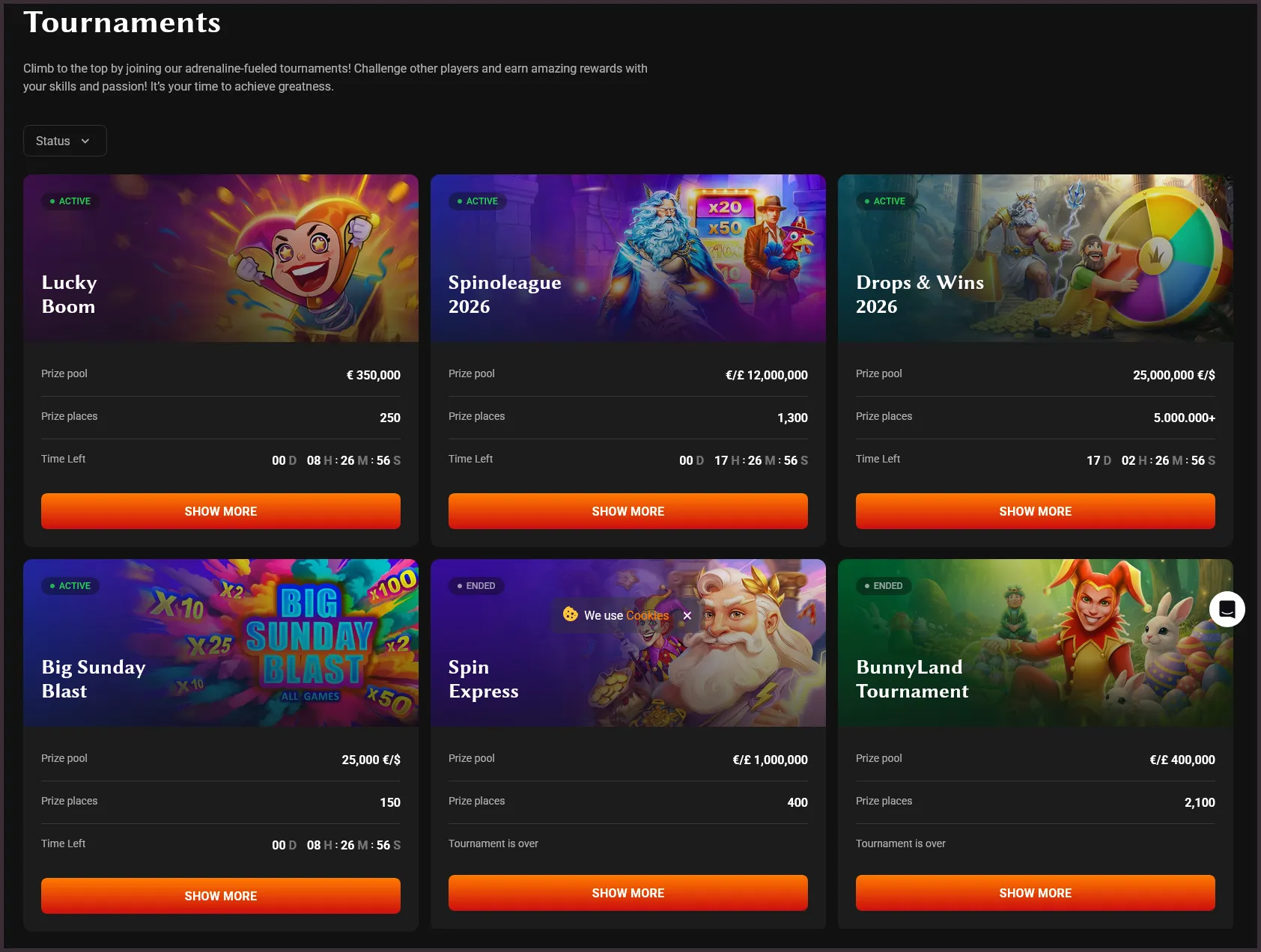
Task: Dismiss the cookies notice with the X
Action: [x=687, y=615]
